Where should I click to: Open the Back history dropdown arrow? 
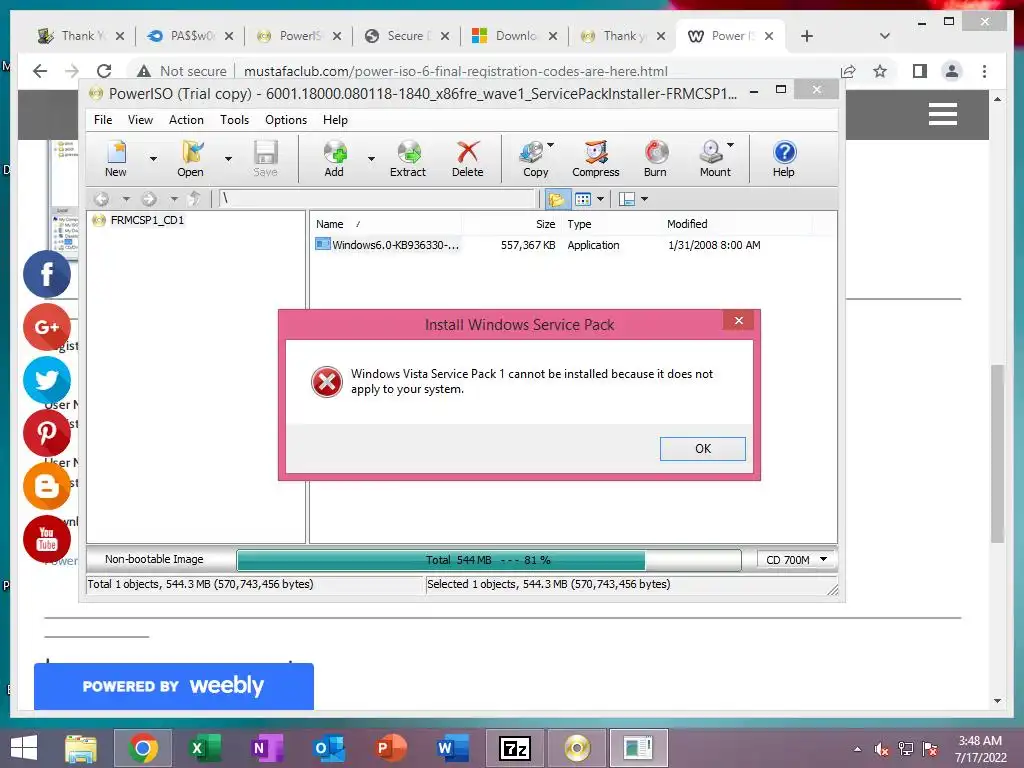click(x=126, y=199)
